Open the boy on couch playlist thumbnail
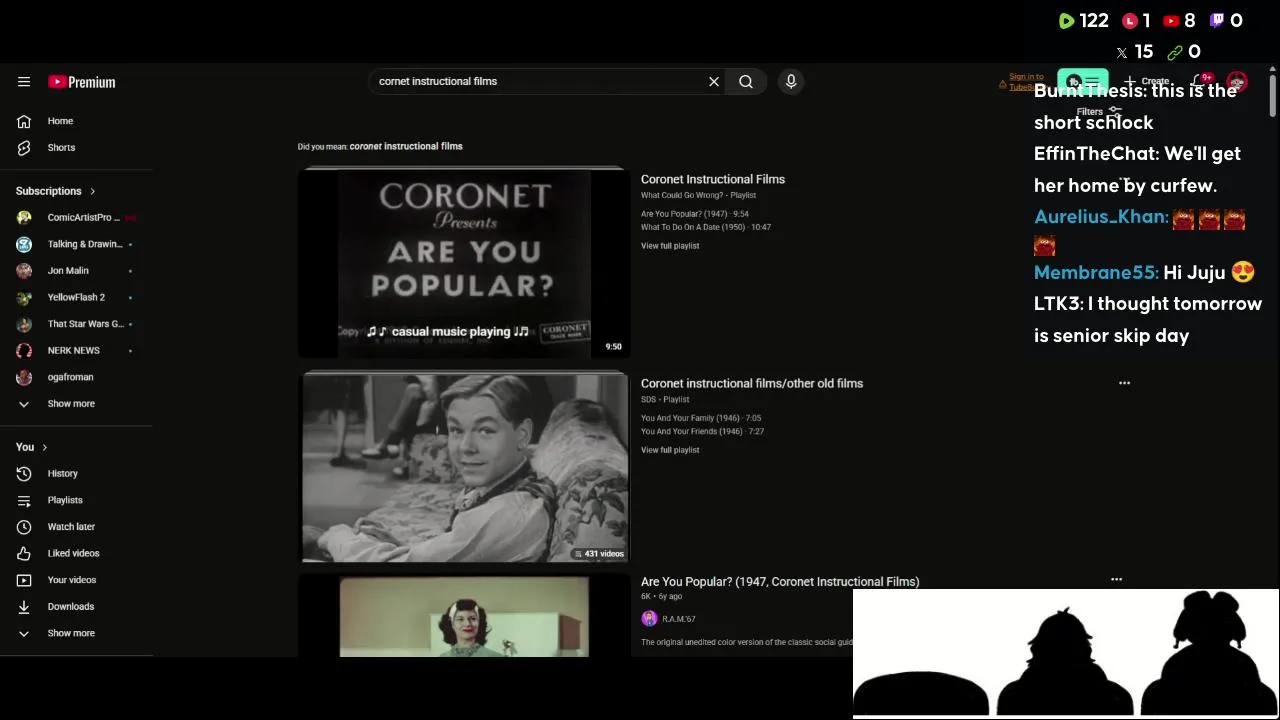1280x720 pixels. click(x=465, y=467)
